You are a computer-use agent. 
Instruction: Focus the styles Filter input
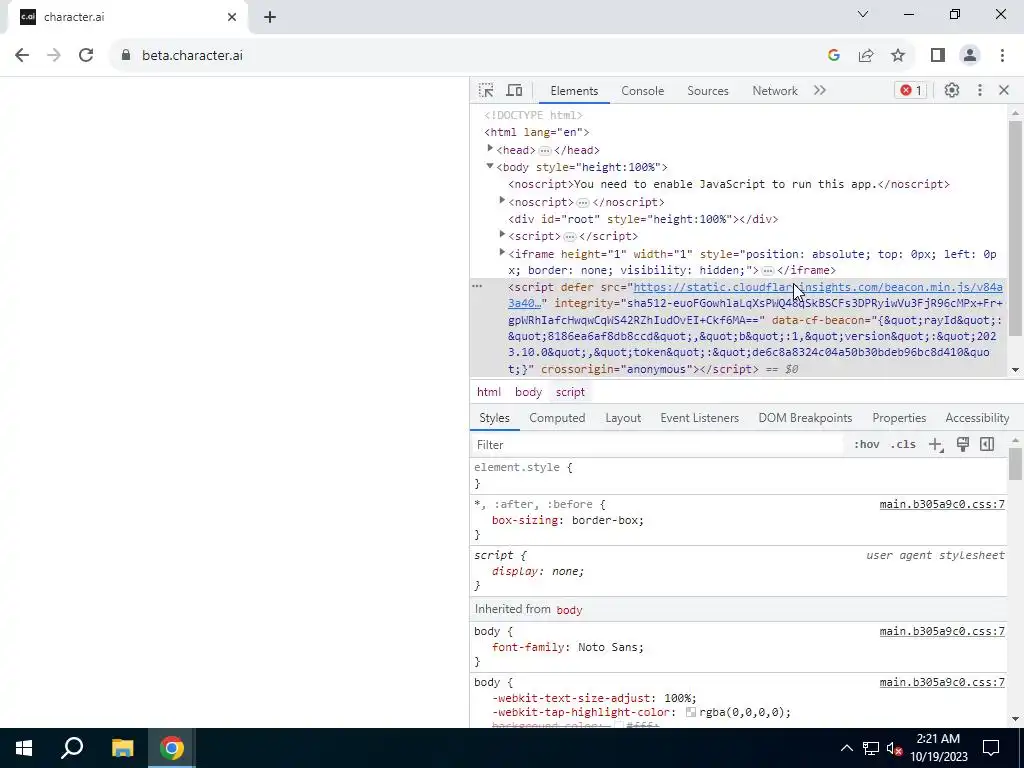pyautogui.click(x=658, y=445)
